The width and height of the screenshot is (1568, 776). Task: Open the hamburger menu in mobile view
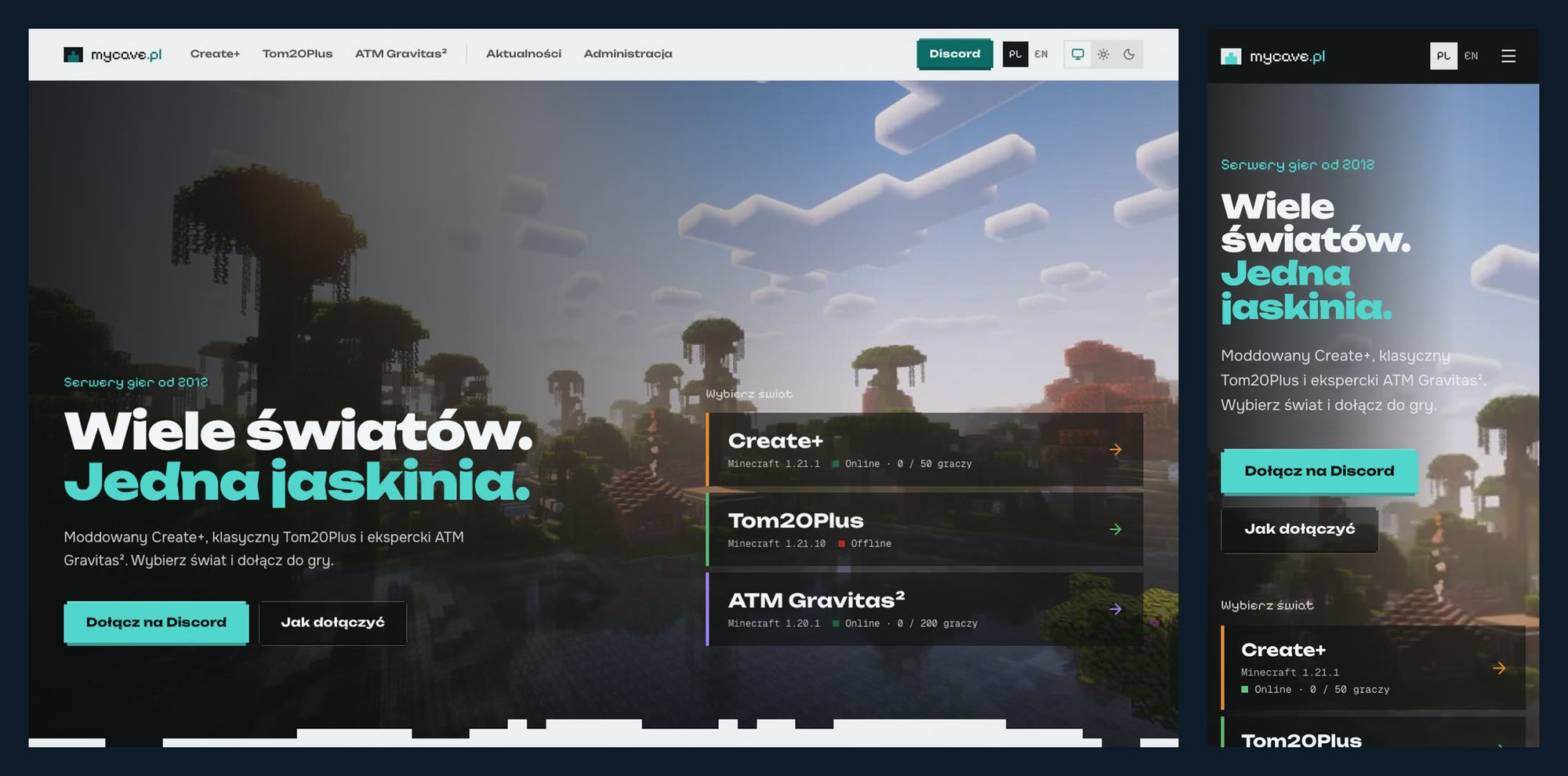1508,56
